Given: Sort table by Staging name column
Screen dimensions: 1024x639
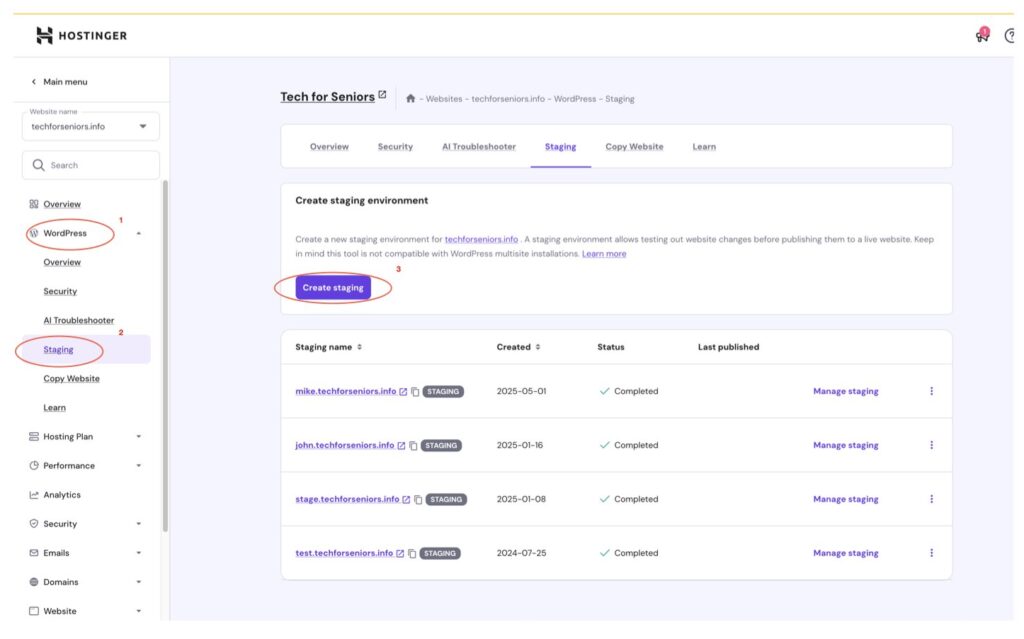Looking at the screenshot, I should [x=329, y=347].
